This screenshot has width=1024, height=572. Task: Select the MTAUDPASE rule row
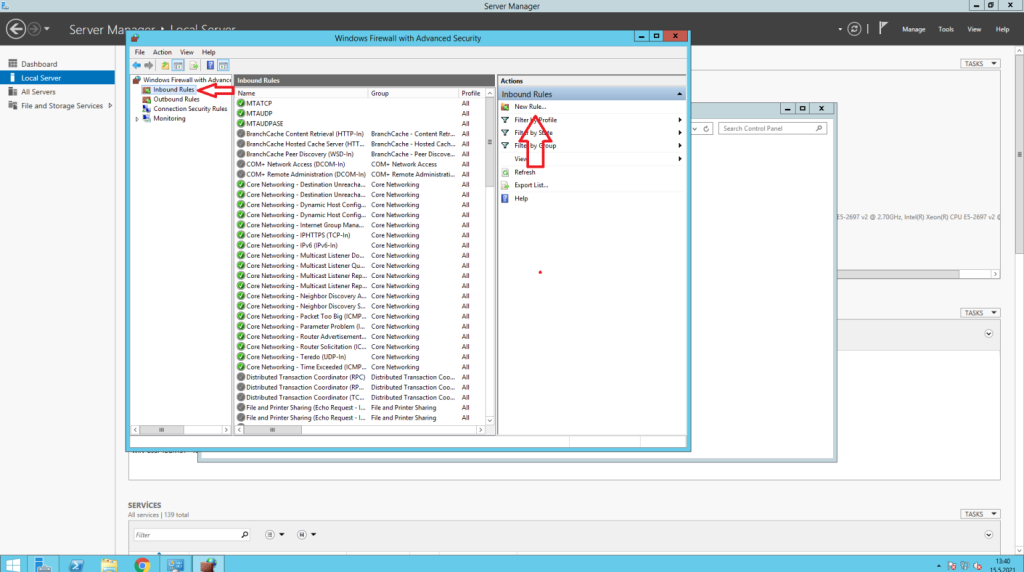360,123
